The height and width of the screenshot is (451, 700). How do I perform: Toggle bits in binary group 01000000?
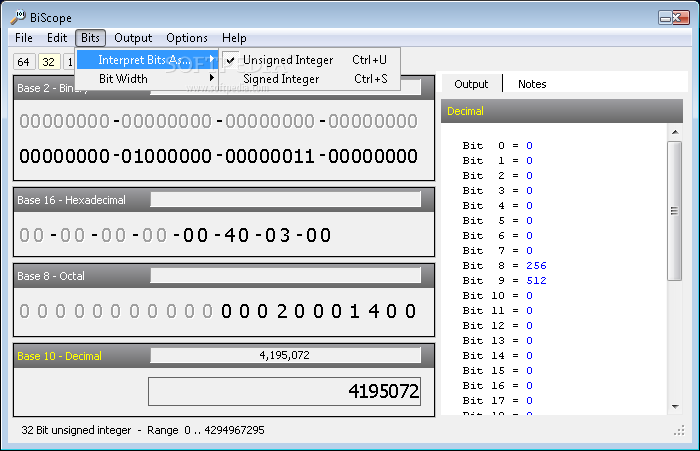tap(166, 156)
